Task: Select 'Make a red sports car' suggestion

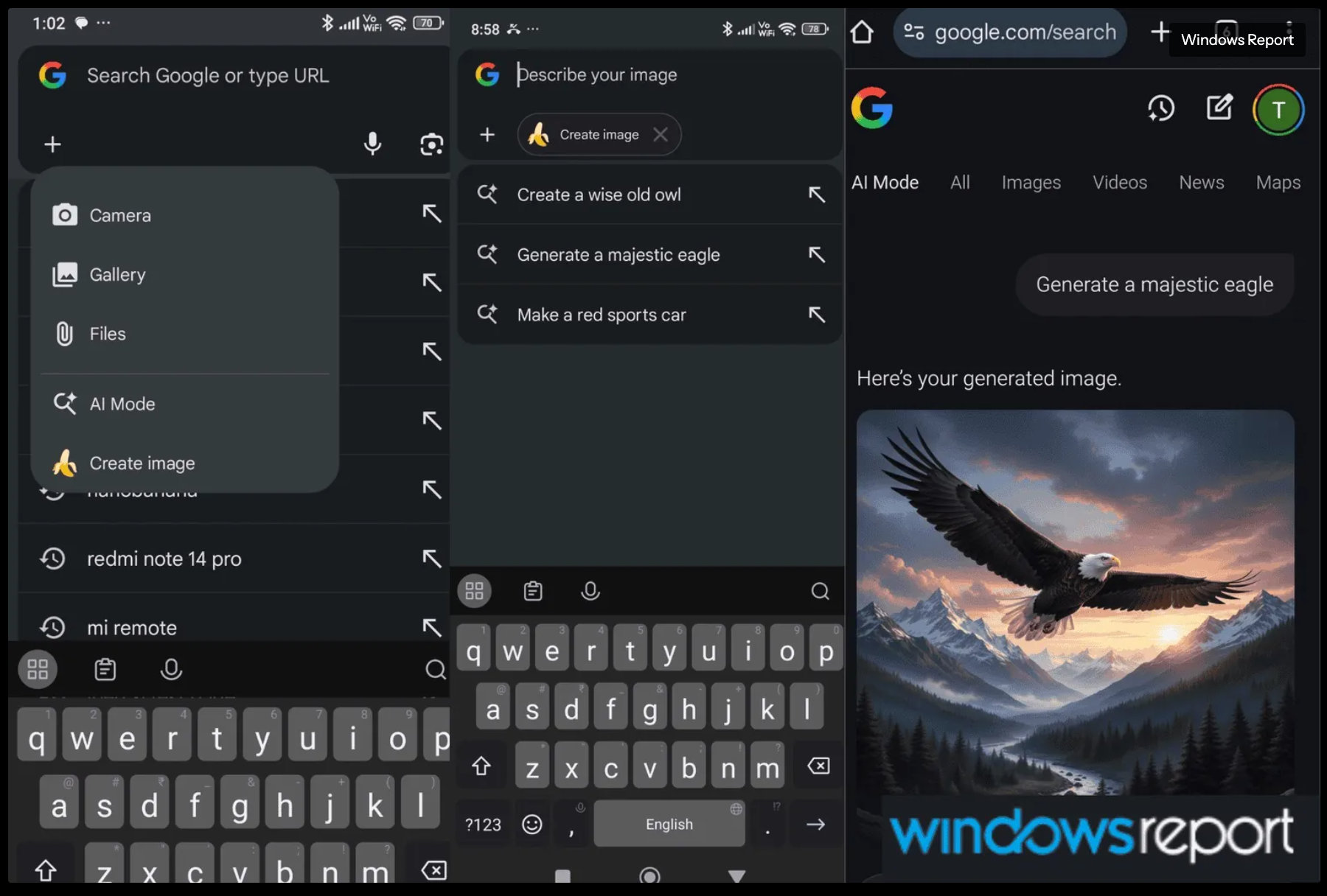Action: pos(601,315)
